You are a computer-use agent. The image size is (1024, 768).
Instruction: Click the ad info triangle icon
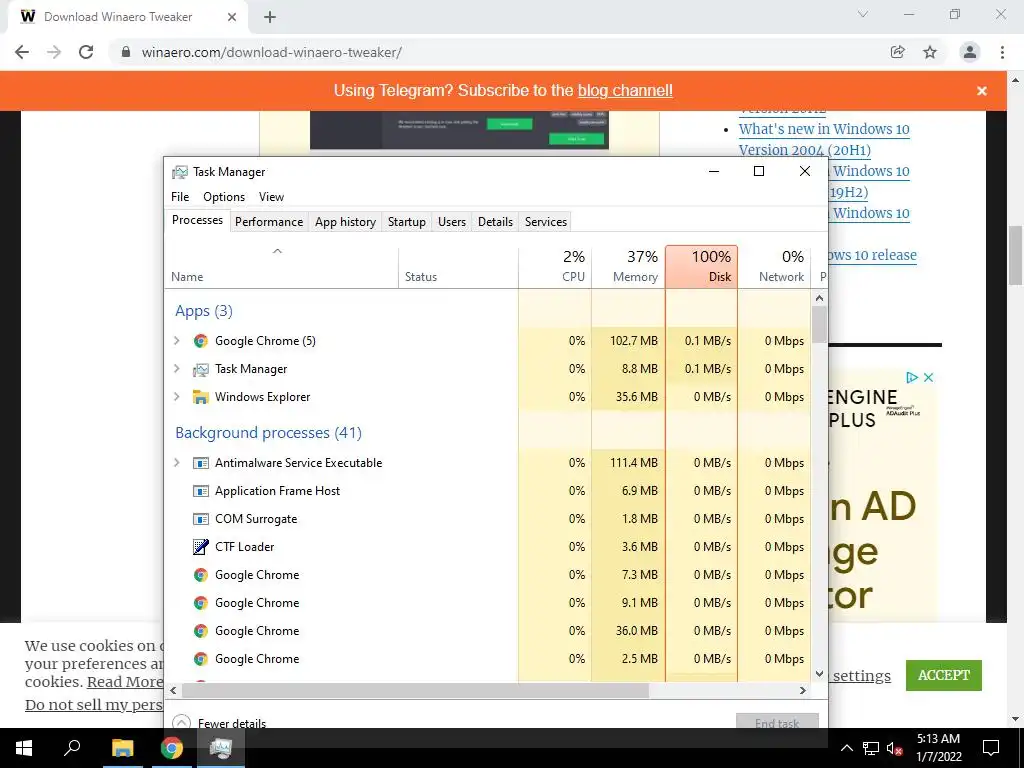[912, 377]
